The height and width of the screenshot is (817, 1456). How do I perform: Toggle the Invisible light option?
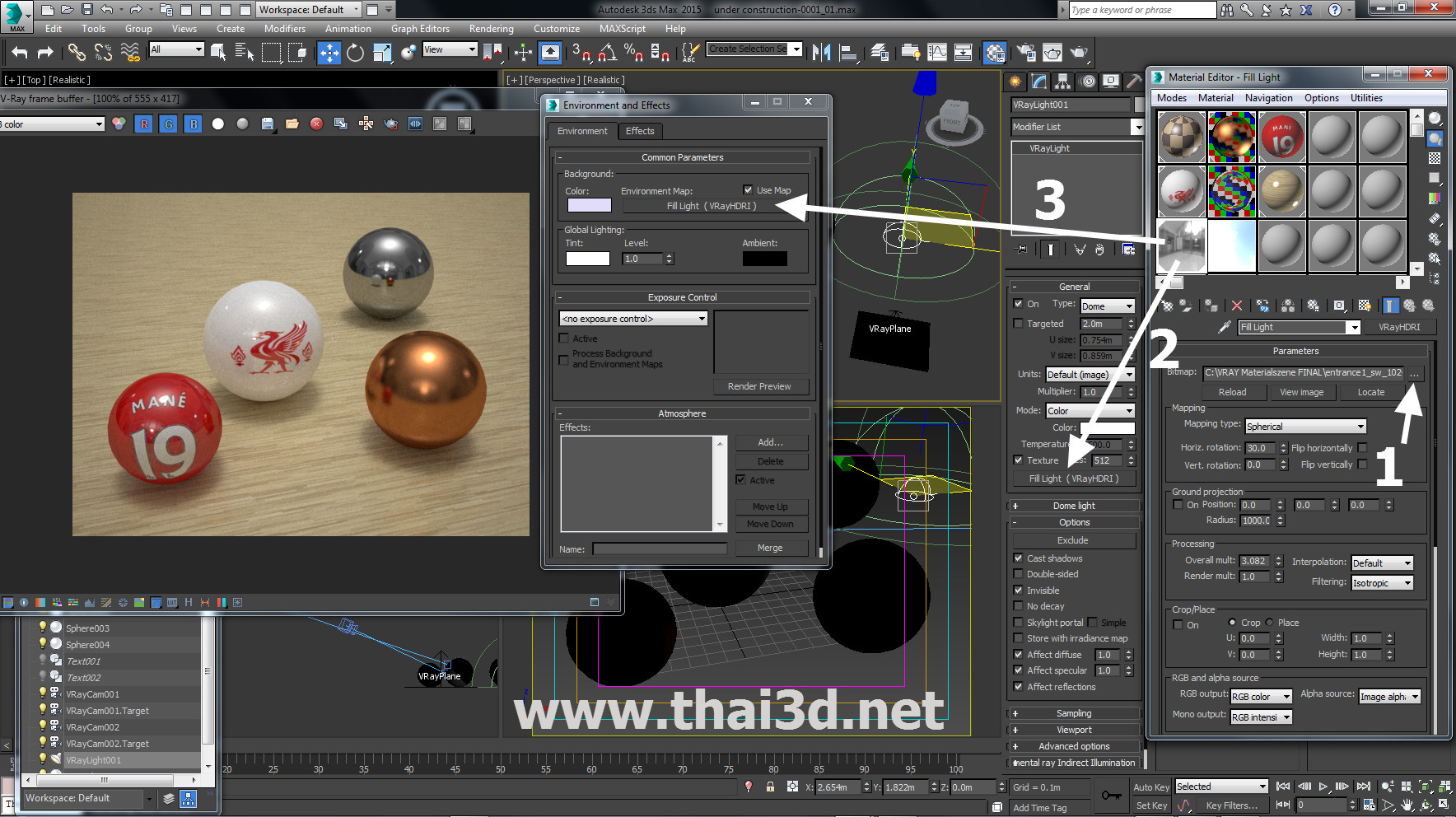[1018, 591]
